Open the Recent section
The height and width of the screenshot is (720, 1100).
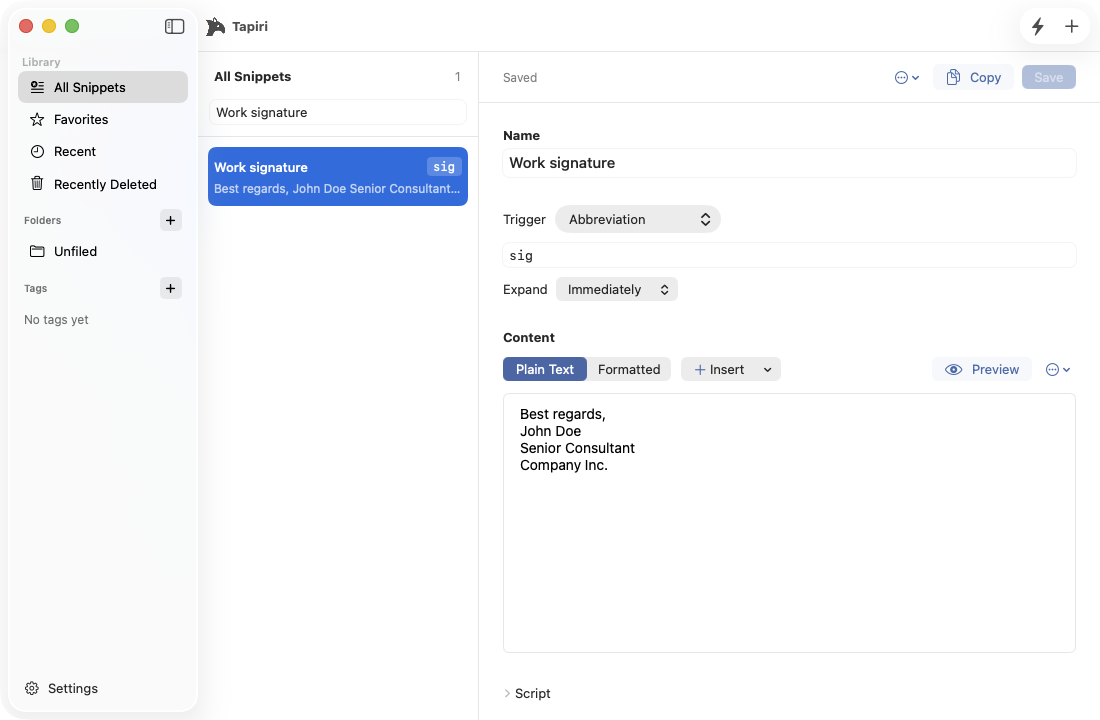tap(103, 152)
